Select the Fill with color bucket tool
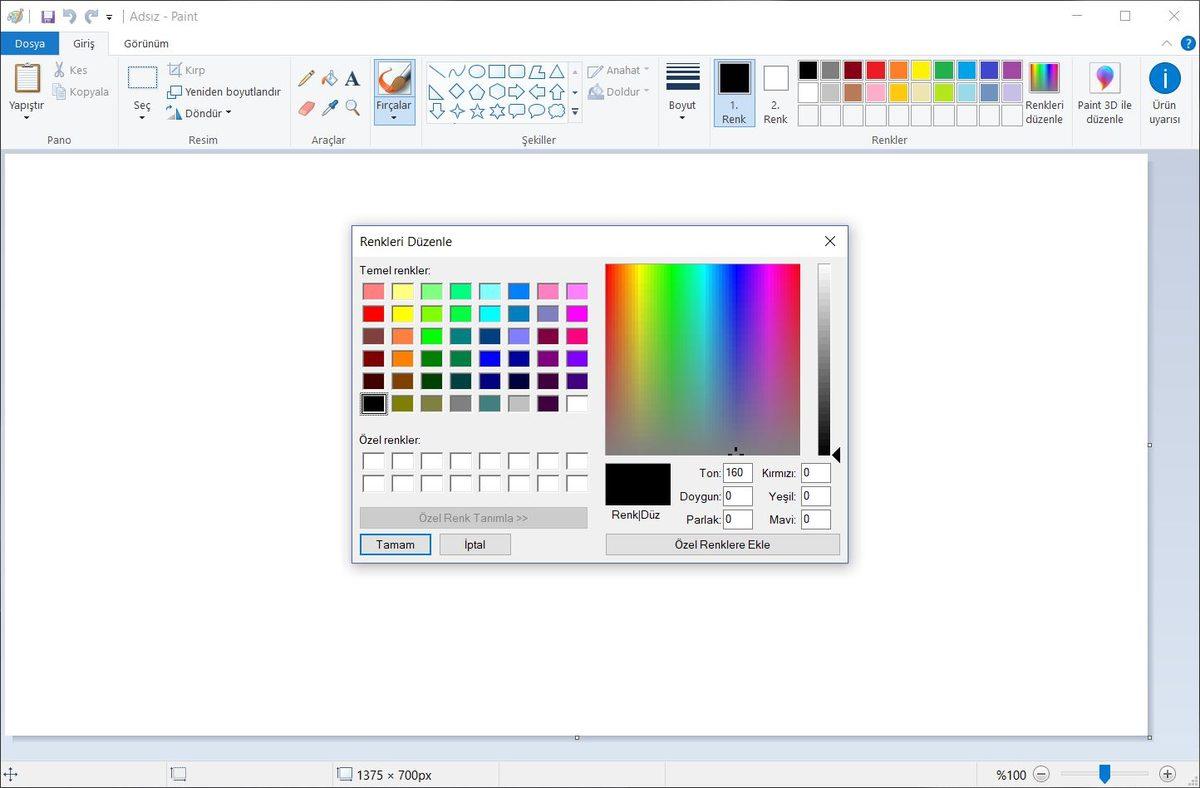This screenshot has height=788, width=1200. tap(330, 78)
